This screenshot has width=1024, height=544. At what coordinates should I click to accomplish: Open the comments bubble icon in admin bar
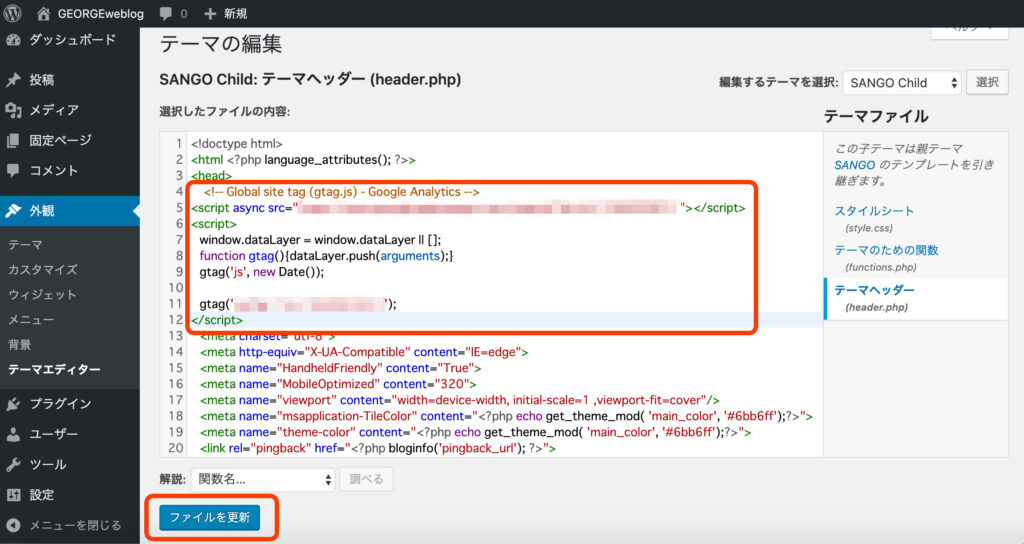click(166, 14)
